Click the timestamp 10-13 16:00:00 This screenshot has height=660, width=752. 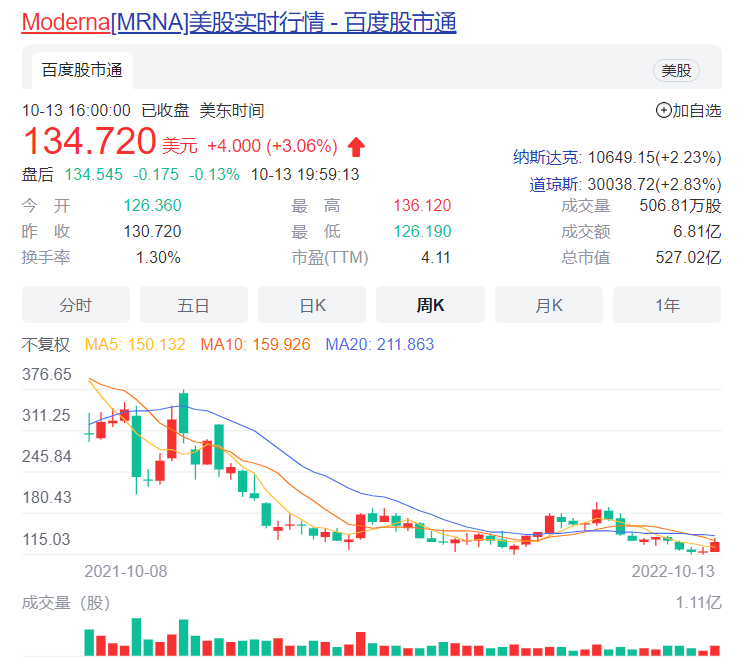click(x=76, y=110)
